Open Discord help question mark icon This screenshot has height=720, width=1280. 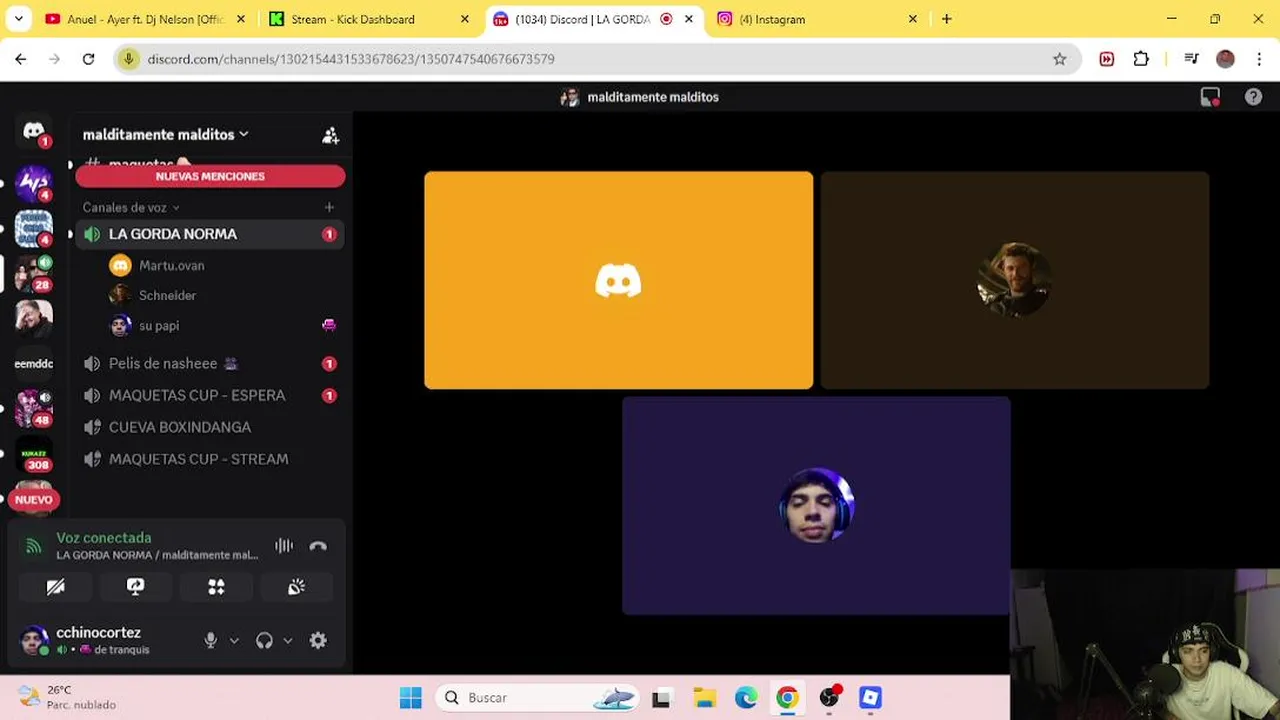click(1253, 97)
